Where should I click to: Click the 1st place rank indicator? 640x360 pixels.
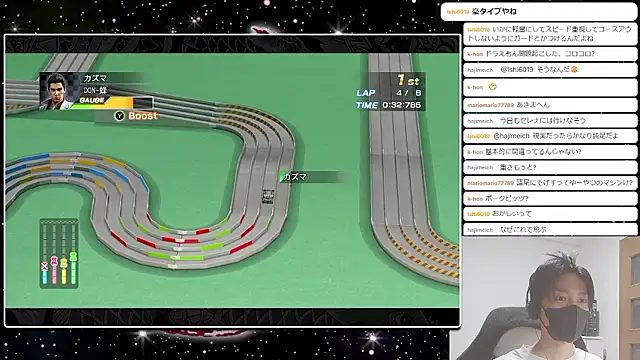409,80
